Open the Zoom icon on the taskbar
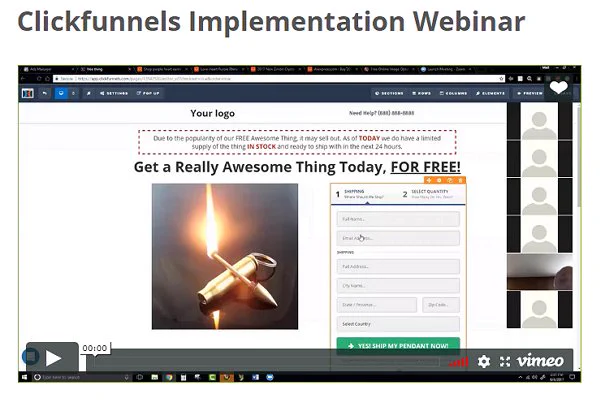 point(270,377)
